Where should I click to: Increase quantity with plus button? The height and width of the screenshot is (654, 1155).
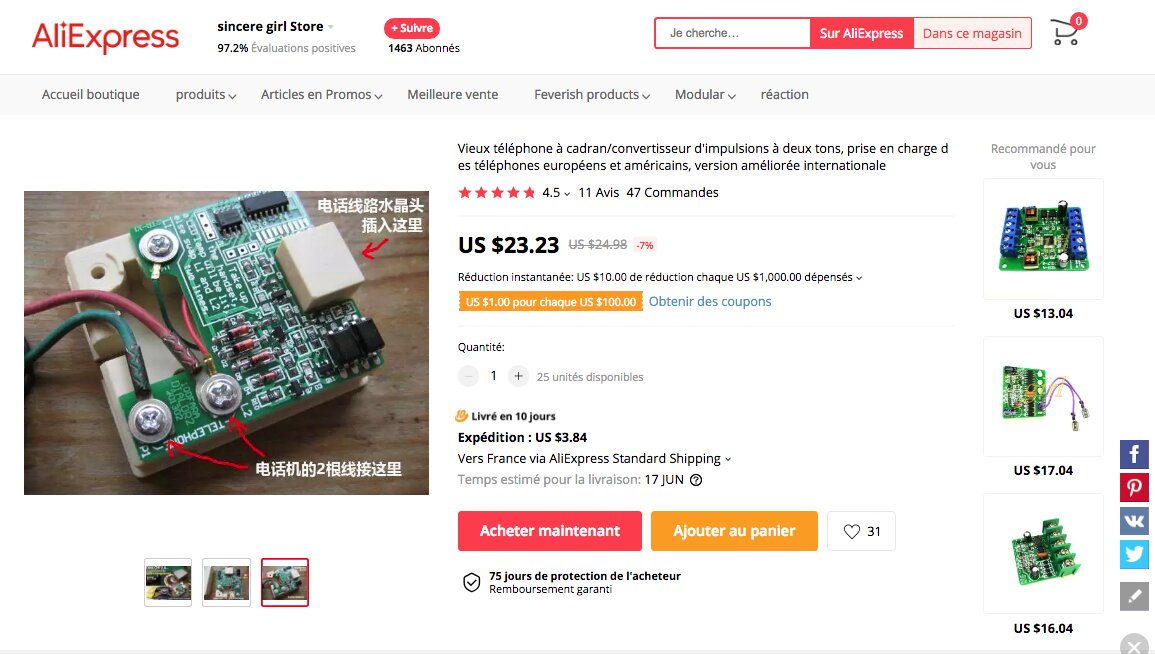point(519,376)
